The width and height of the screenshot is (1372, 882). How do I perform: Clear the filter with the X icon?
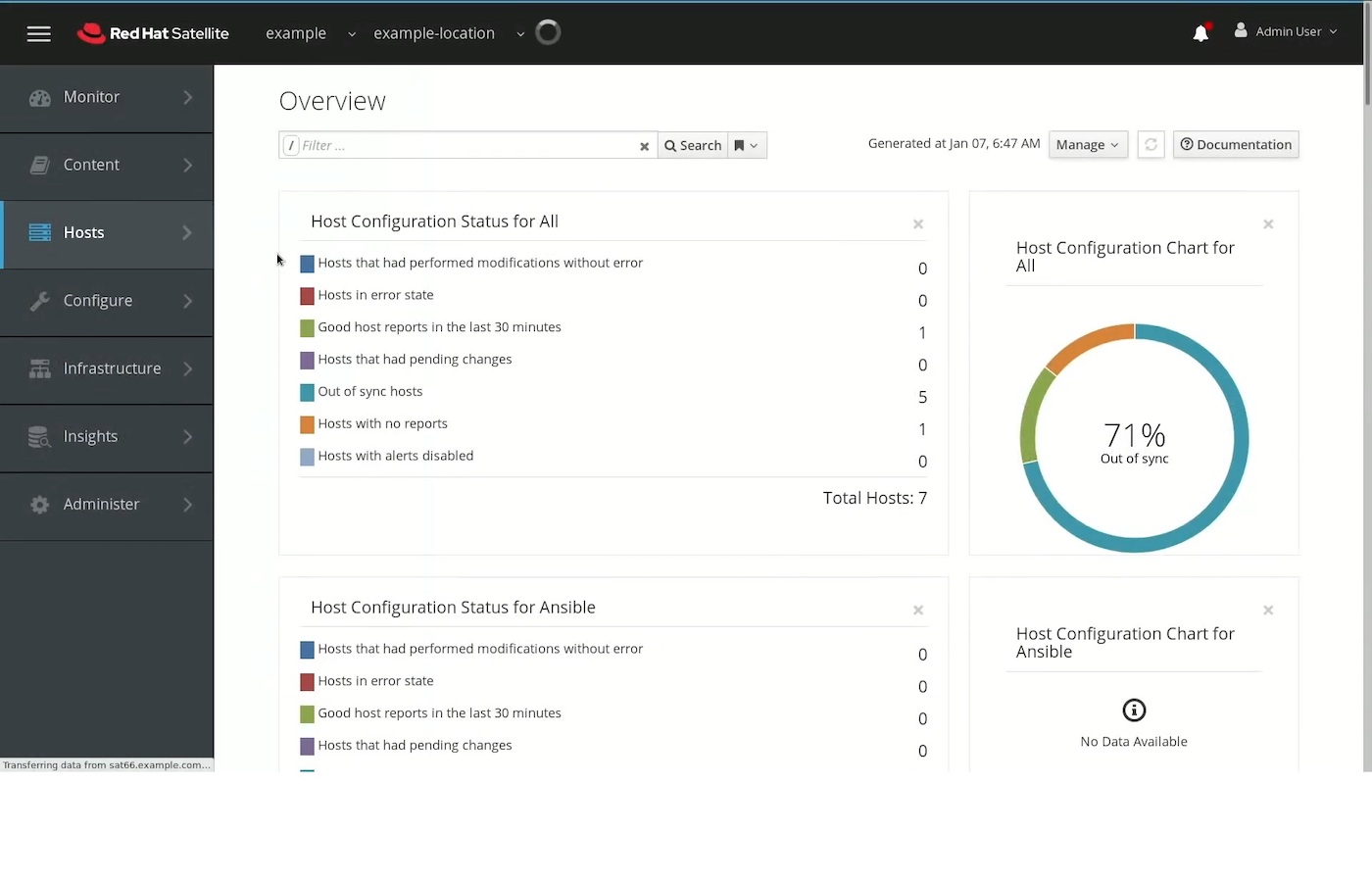644,146
